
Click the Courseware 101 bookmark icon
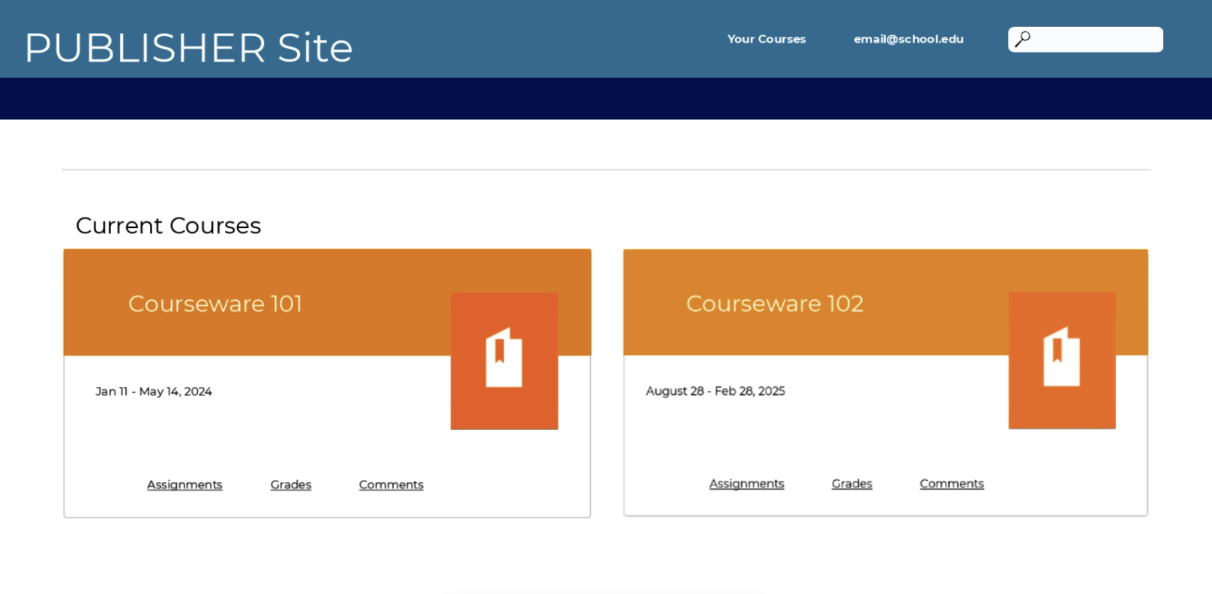[x=504, y=358]
